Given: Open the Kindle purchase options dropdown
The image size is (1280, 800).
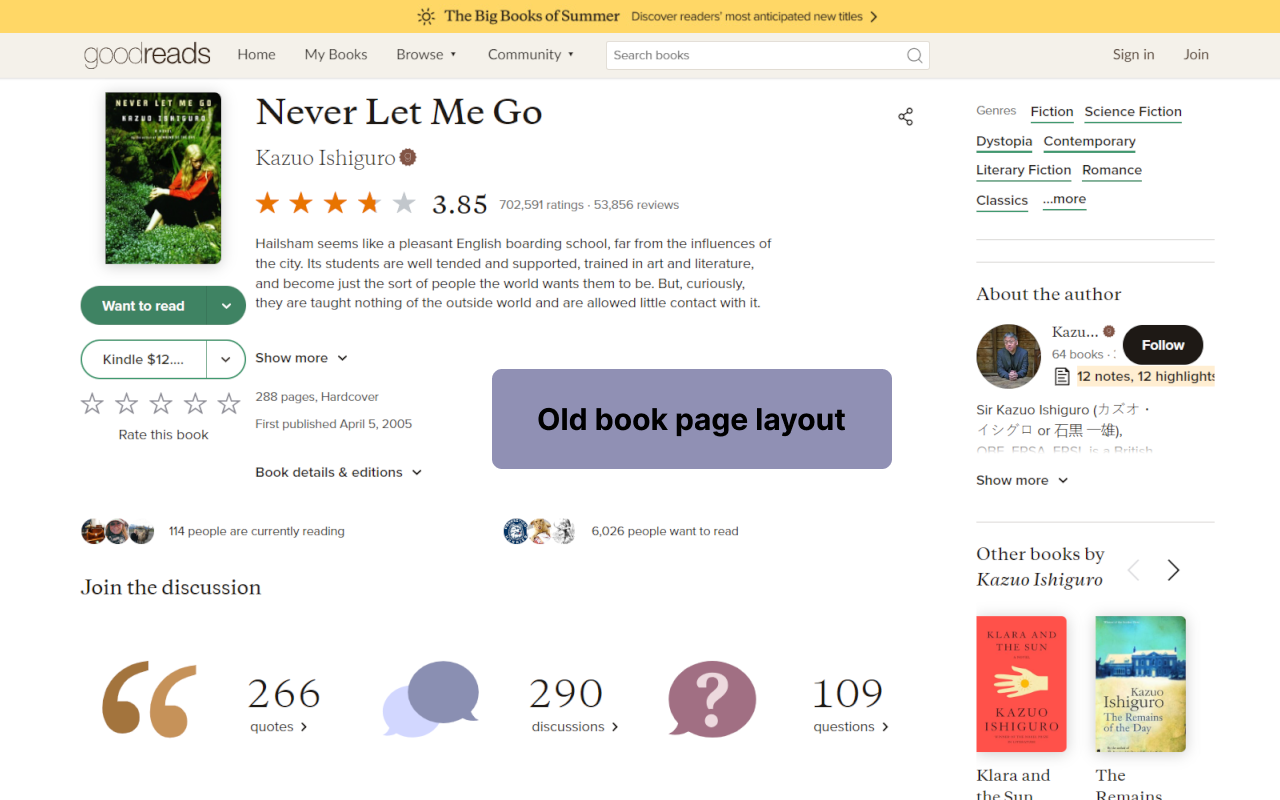Looking at the screenshot, I should coord(226,360).
